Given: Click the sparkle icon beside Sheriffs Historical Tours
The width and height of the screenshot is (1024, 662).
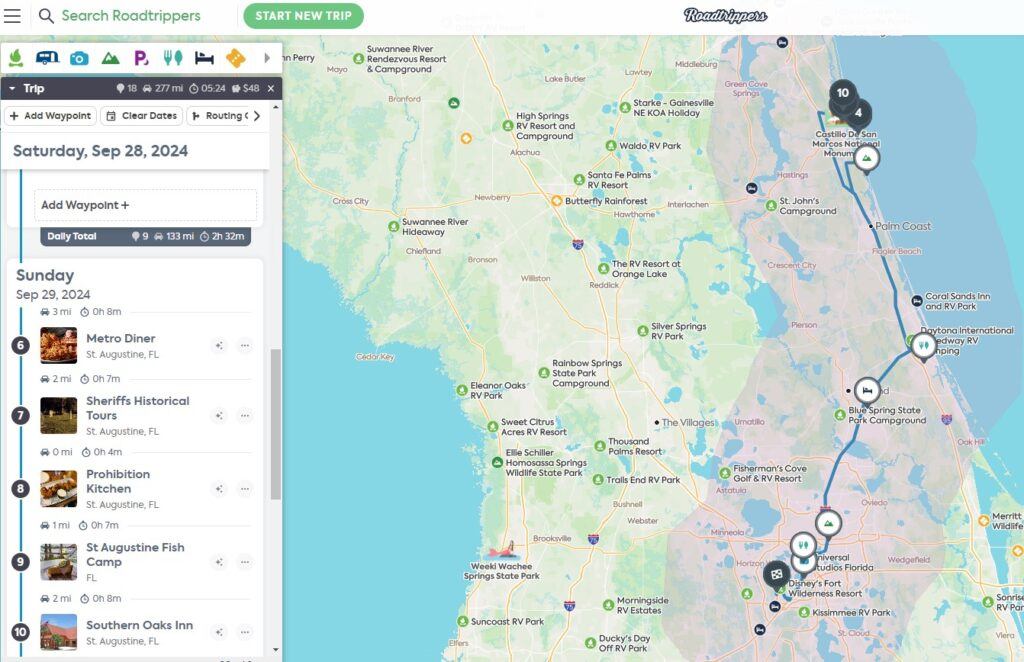Looking at the screenshot, I should [219, 416].
